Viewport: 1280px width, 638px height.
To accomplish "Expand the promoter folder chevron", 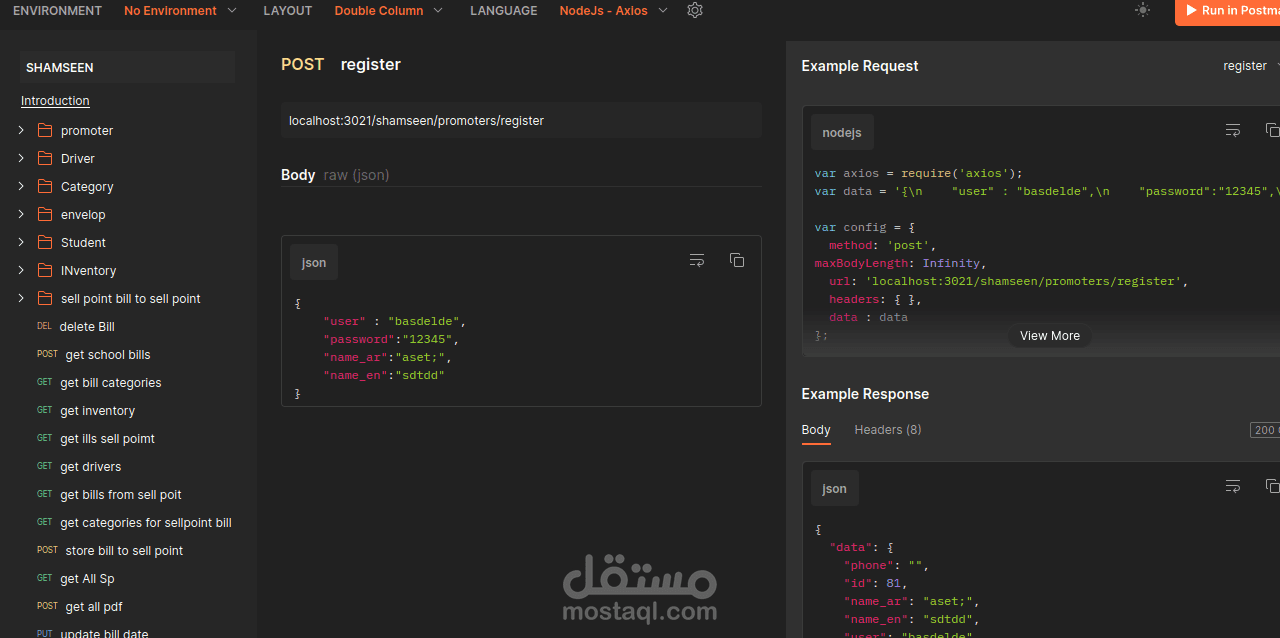I will point(21,130).
